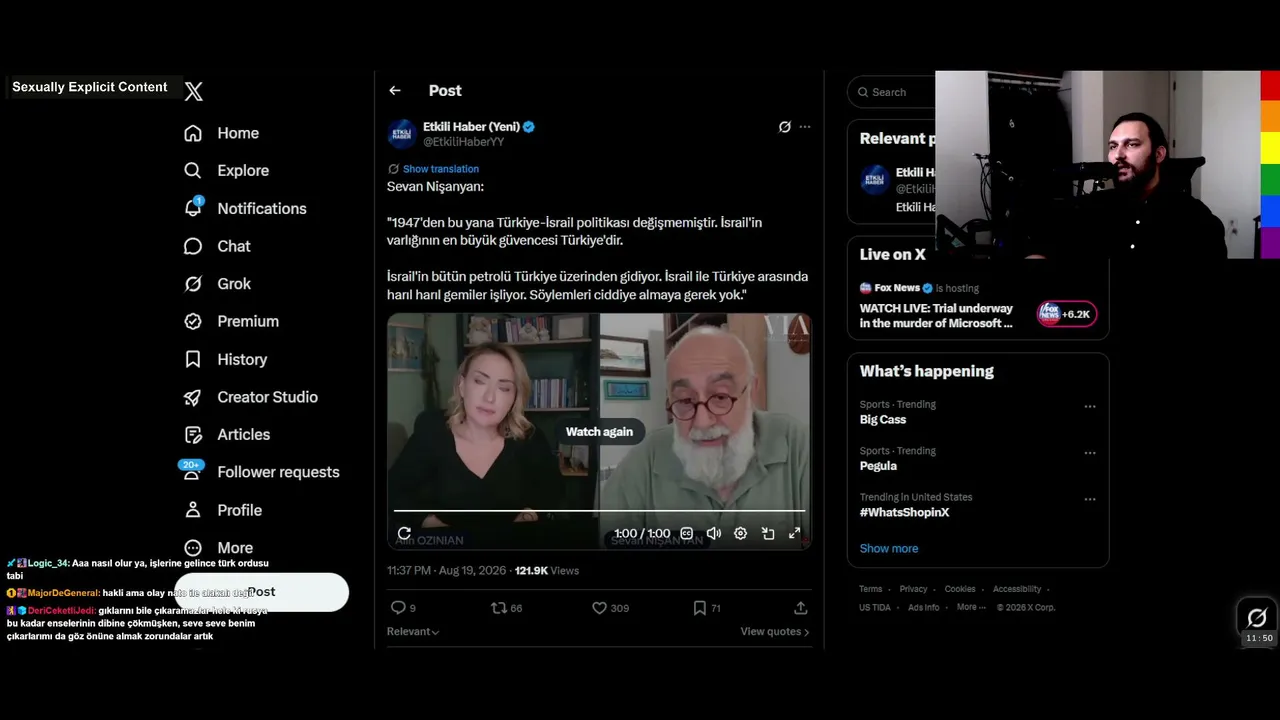This screenshot has height=720, width=1280.
Task: Open the US TIDA footer link
Action: click(875, 607)
